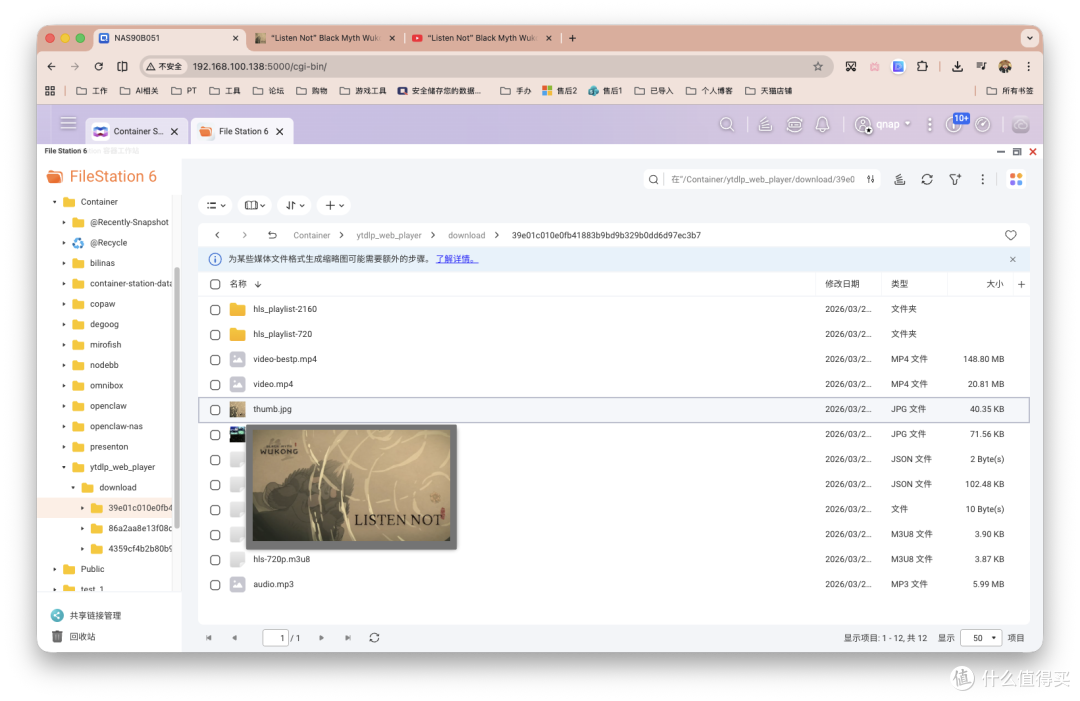
Task: Click the cloud icon in QTS header
Action: click(1020, 125)
